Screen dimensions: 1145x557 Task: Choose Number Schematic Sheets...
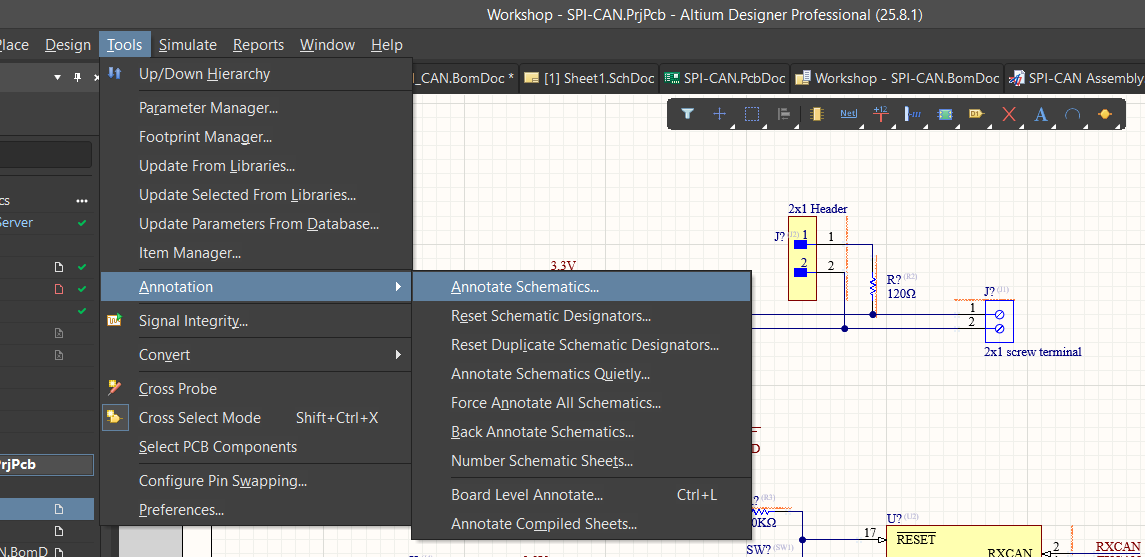(x=582, y=461)
